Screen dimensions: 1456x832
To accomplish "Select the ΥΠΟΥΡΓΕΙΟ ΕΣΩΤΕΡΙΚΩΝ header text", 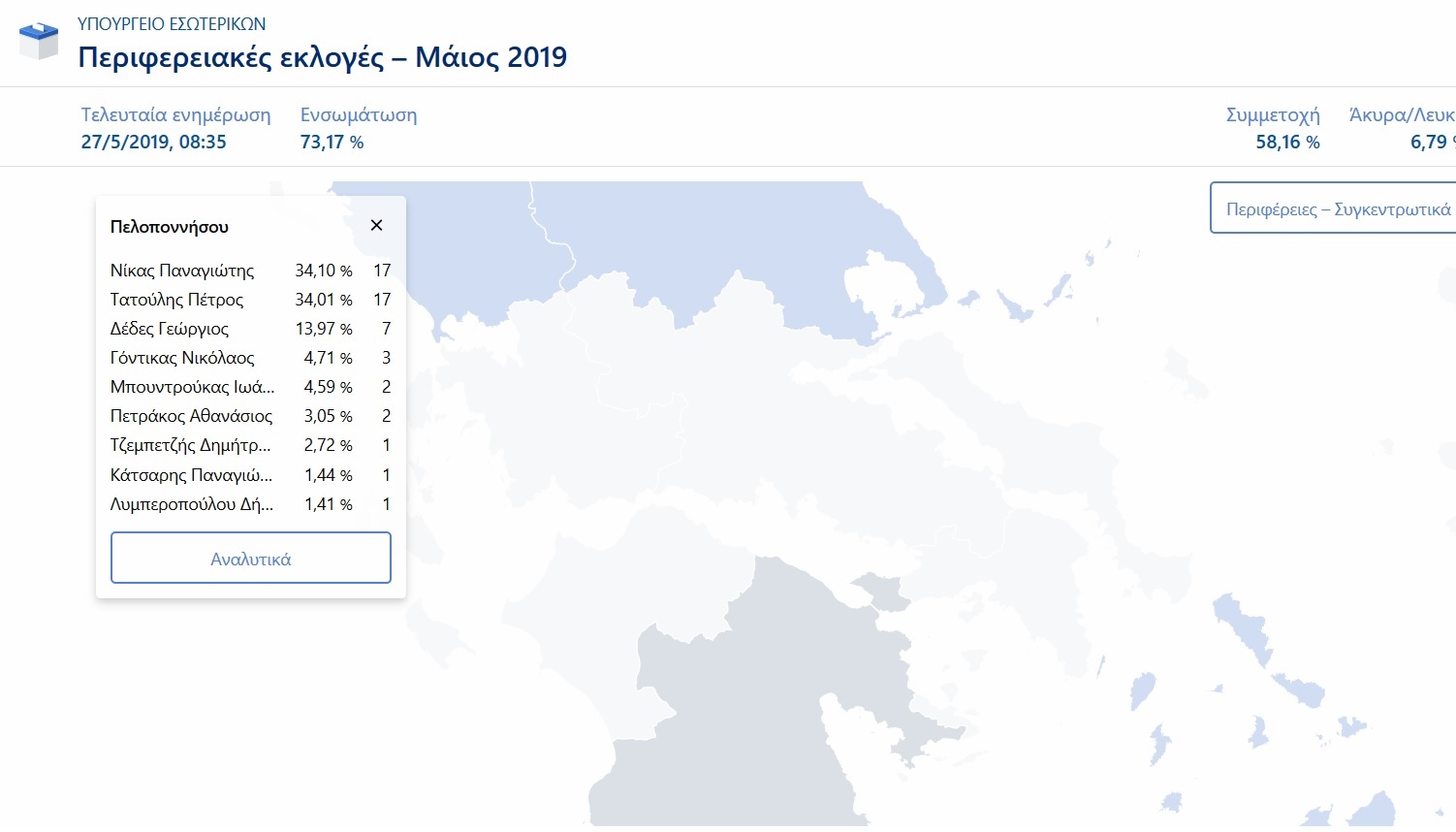I will [173, 23].
